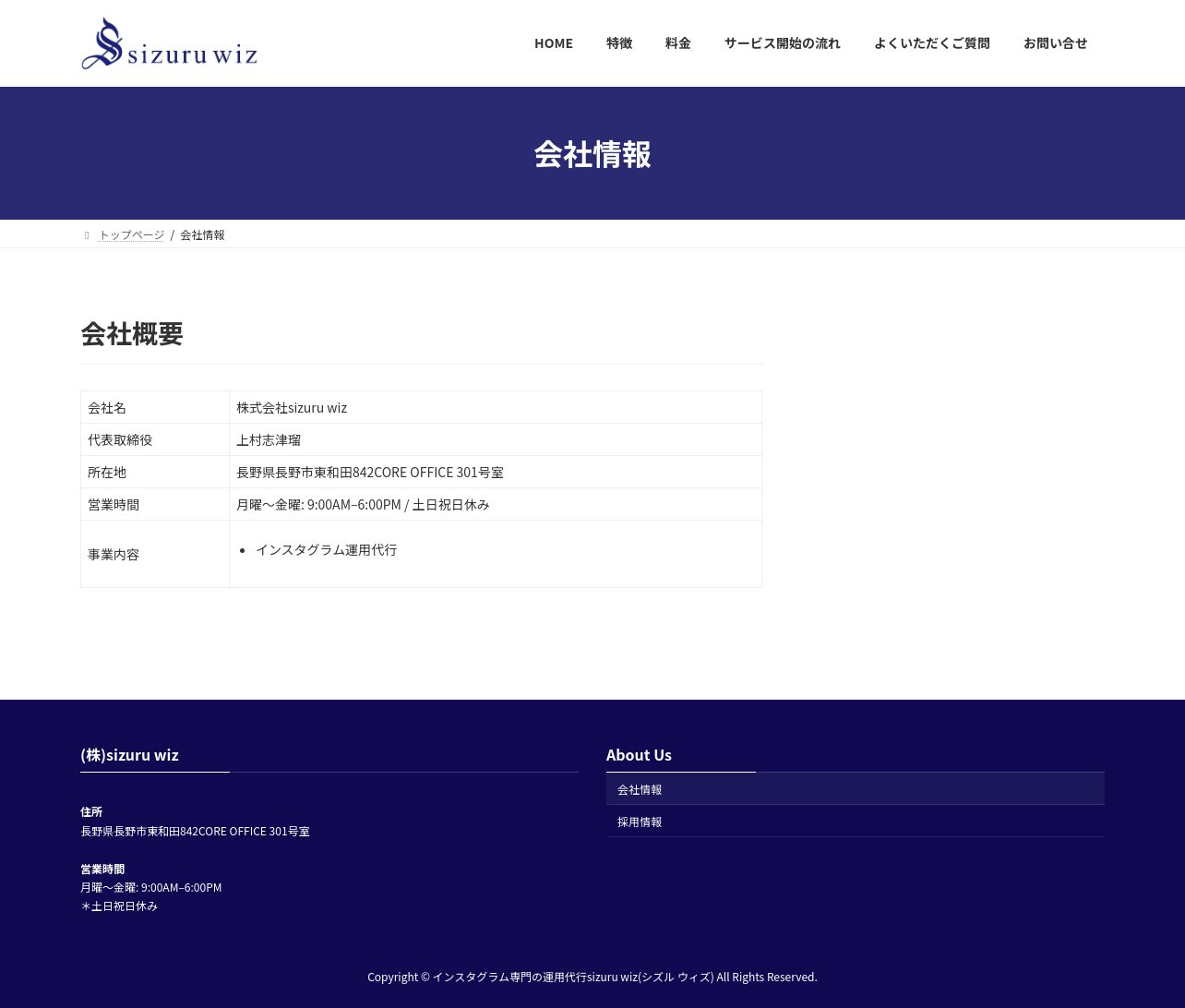
Task: Click the address in the company table
Action: click(x=370, y=473)
